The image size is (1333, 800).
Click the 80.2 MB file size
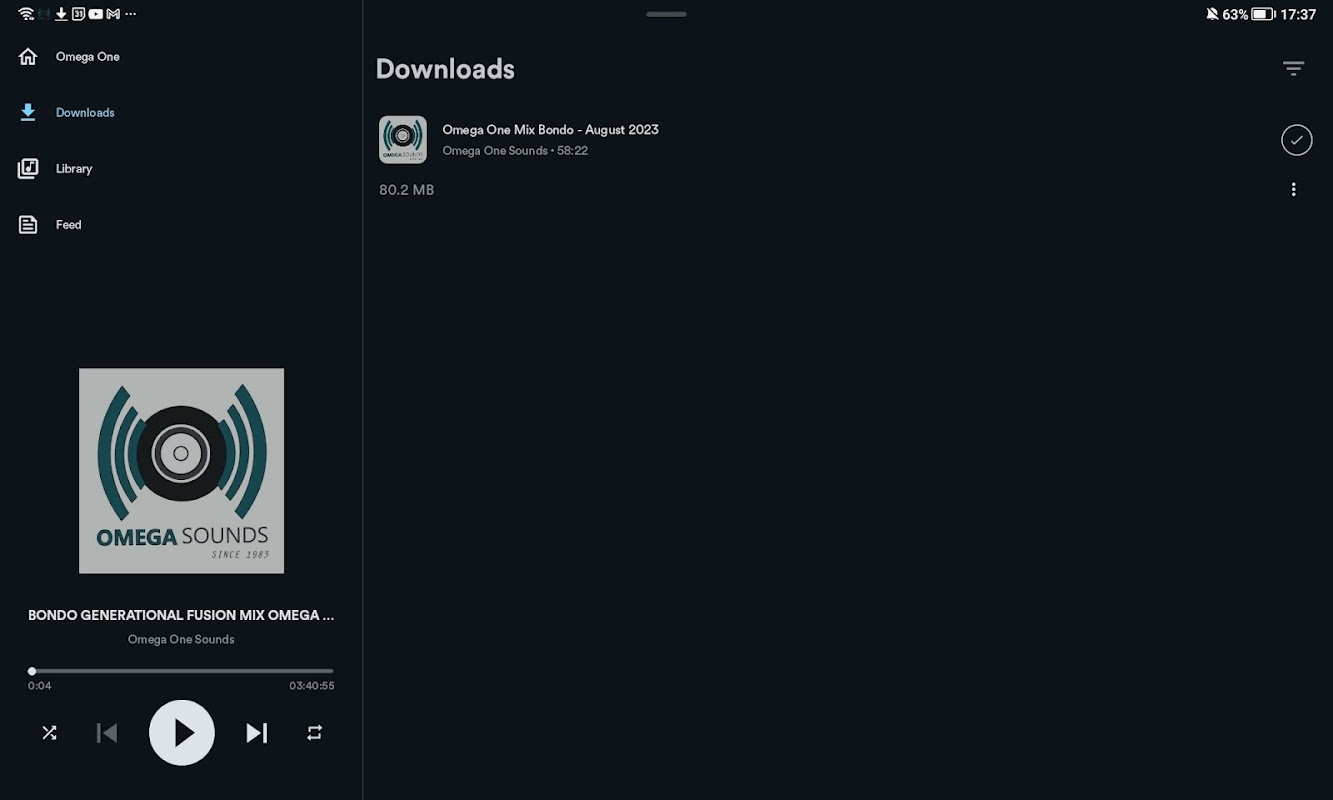pyautogui.click(x=406, y=190)
